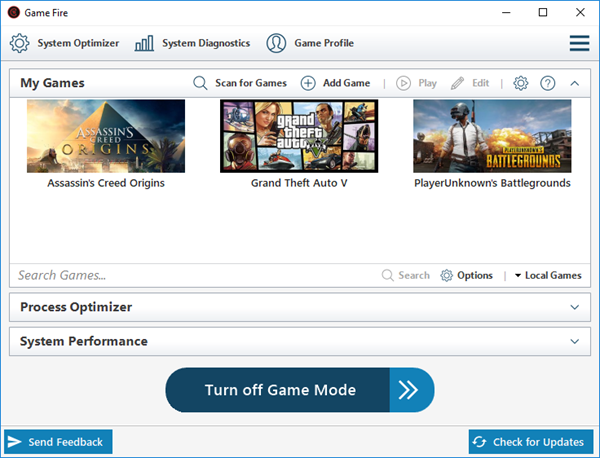Screen dimensions: 600x458
Task: Open Options next to search
Action: point(475,275)
